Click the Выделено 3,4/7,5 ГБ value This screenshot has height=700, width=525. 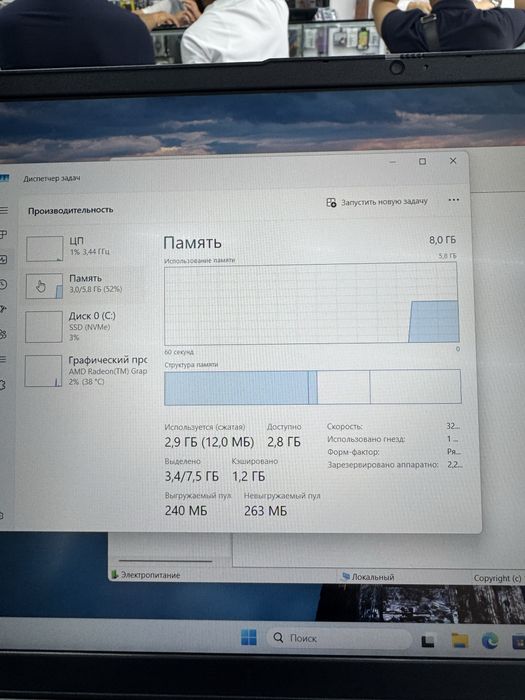(x=192, y=476)
